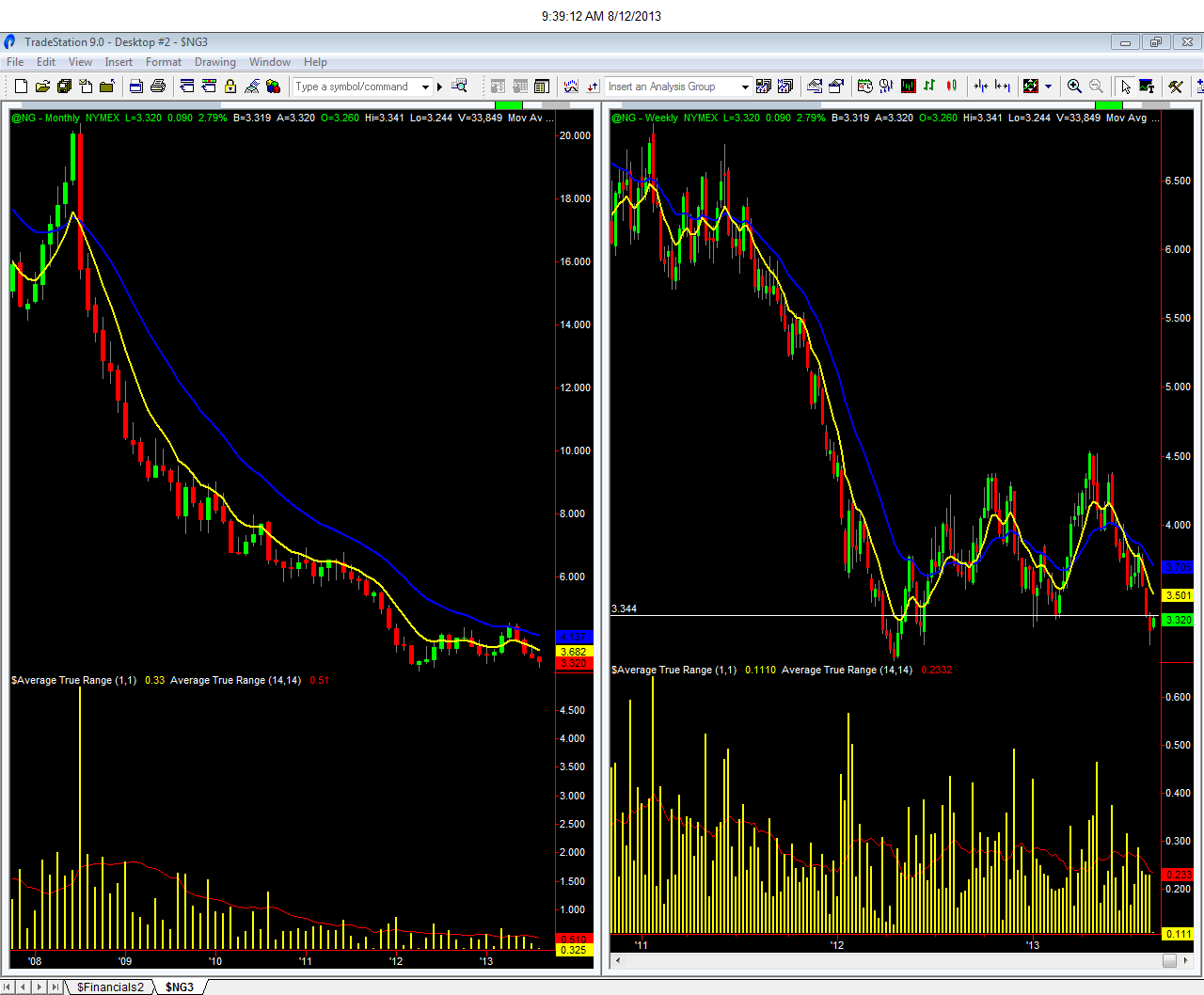This screenshot has width=1204, height=995.
Task: Click the greyed zoom out magnifier icon
Action: point(1096,86)
